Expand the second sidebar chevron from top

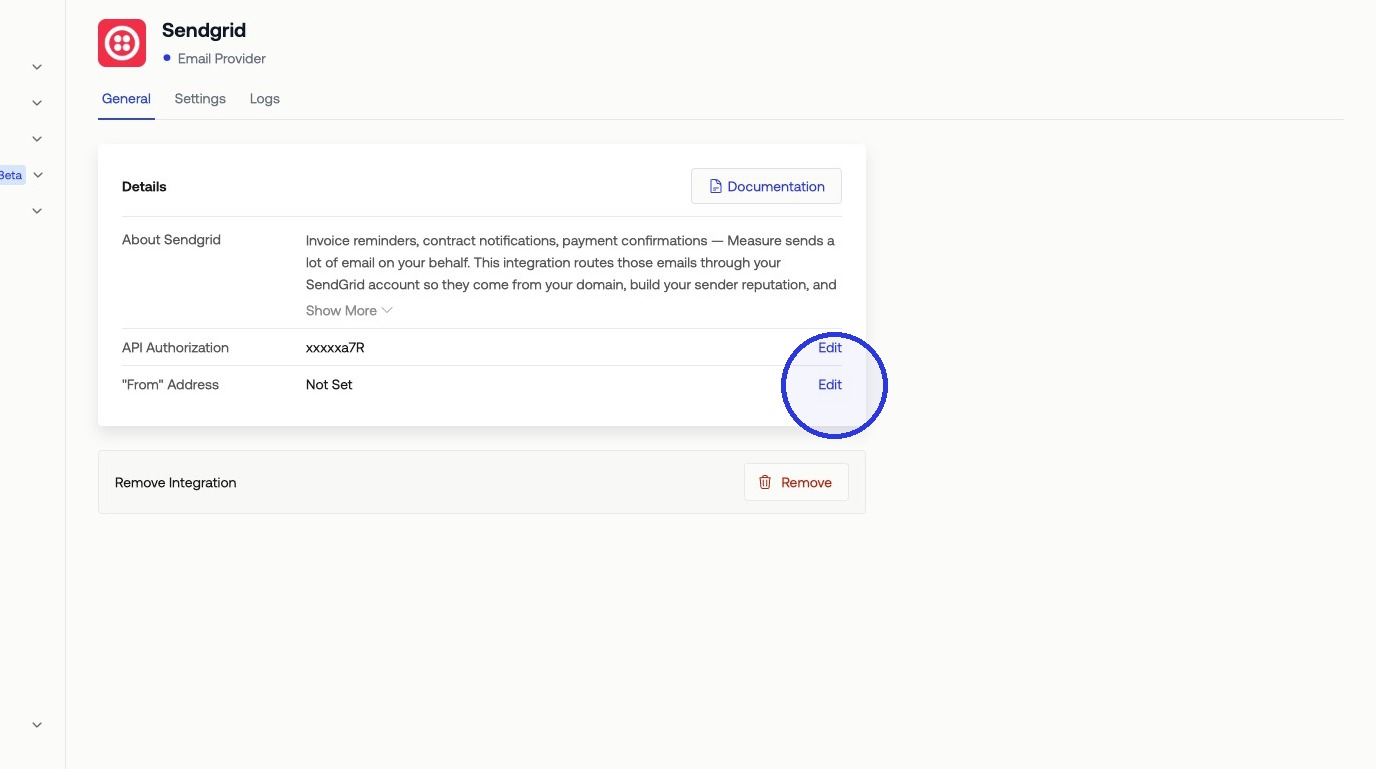[37, 103]
